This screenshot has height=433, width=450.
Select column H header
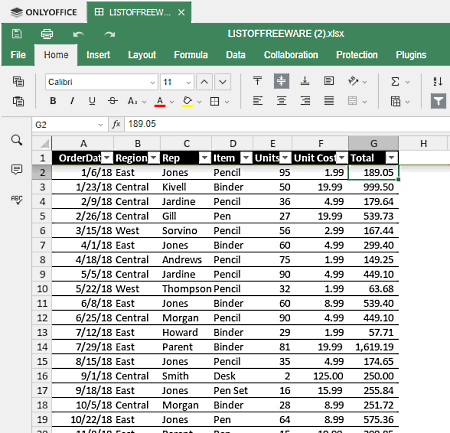click(423, 143)
